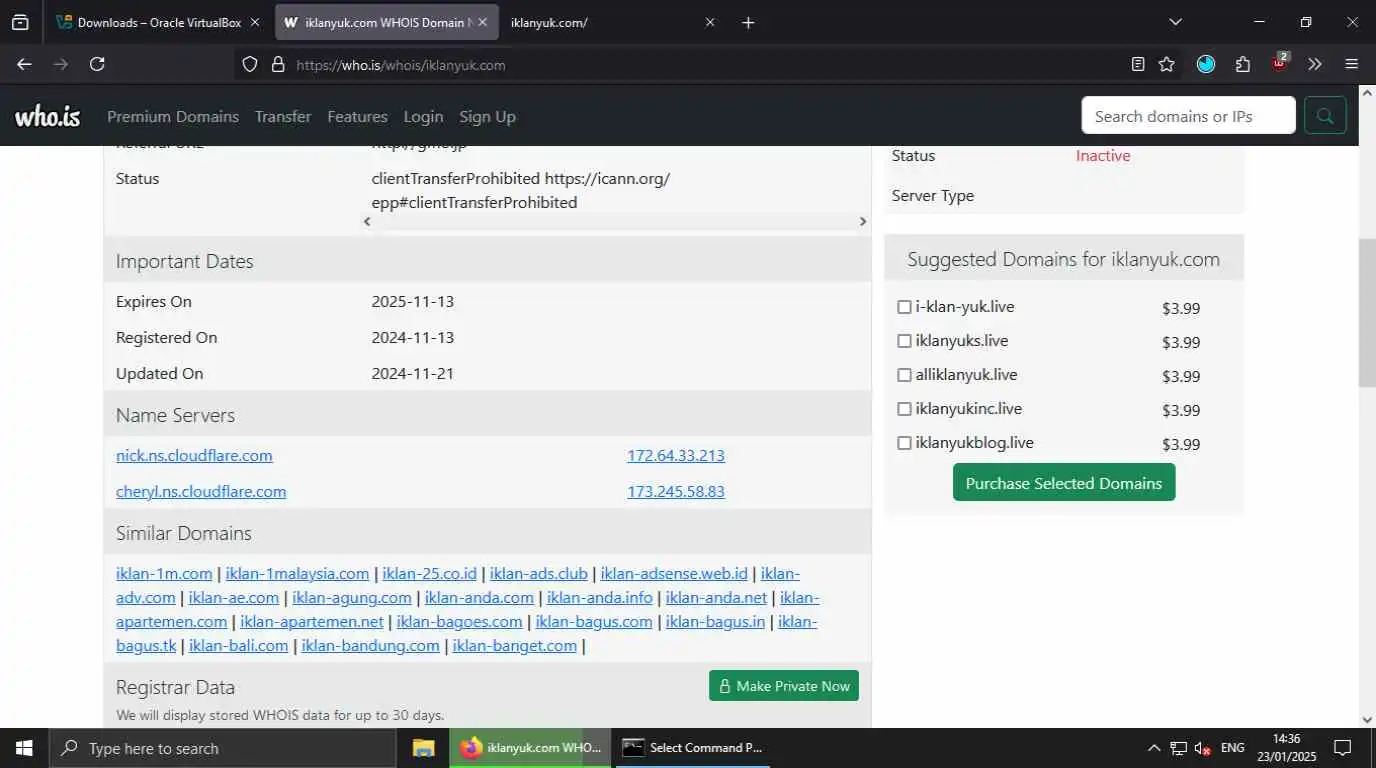Open iklan-bali.com link
Image resolution: width=1376 pixels, height=768 pixels.
click(x=238, y=645)
